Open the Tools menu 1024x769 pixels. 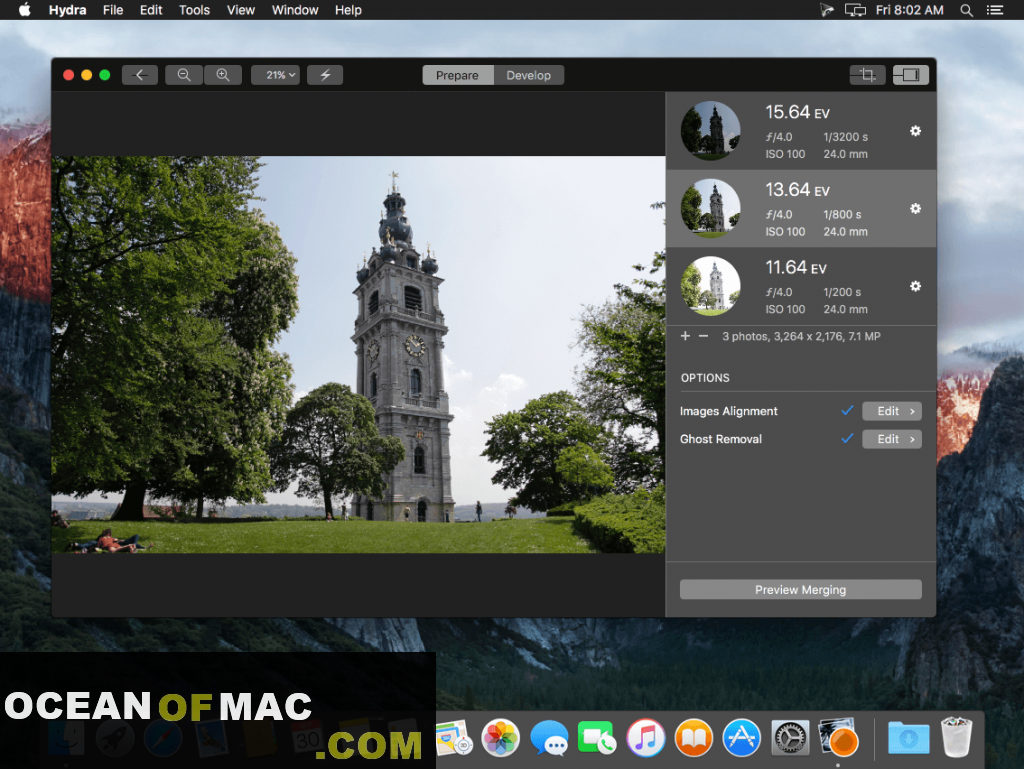click(x=195, y=10)
